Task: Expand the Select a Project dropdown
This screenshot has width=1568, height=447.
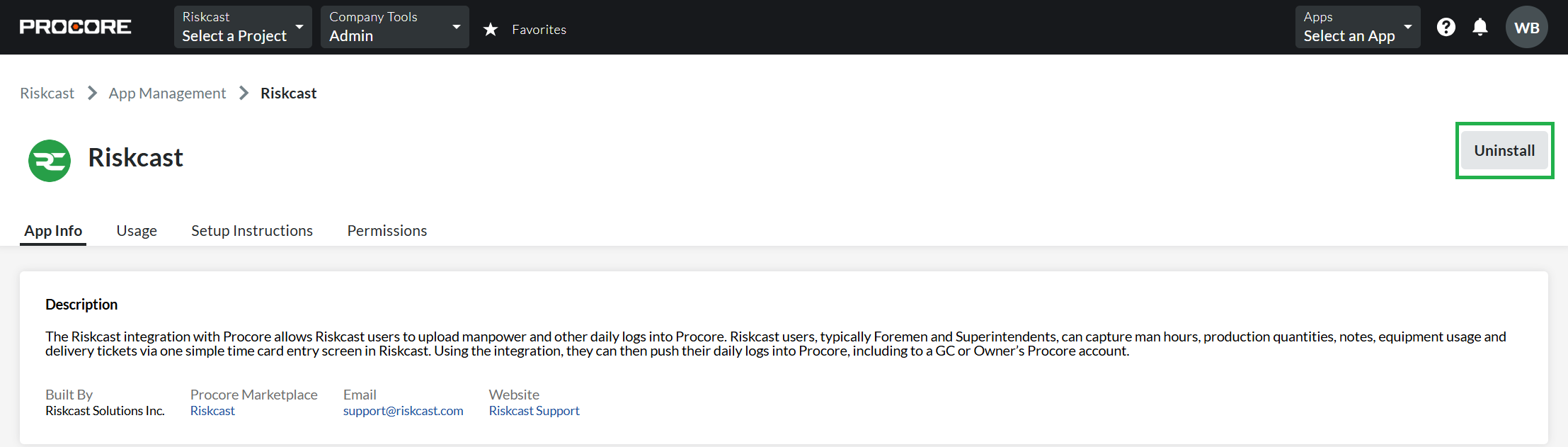Action: (243, 27)
